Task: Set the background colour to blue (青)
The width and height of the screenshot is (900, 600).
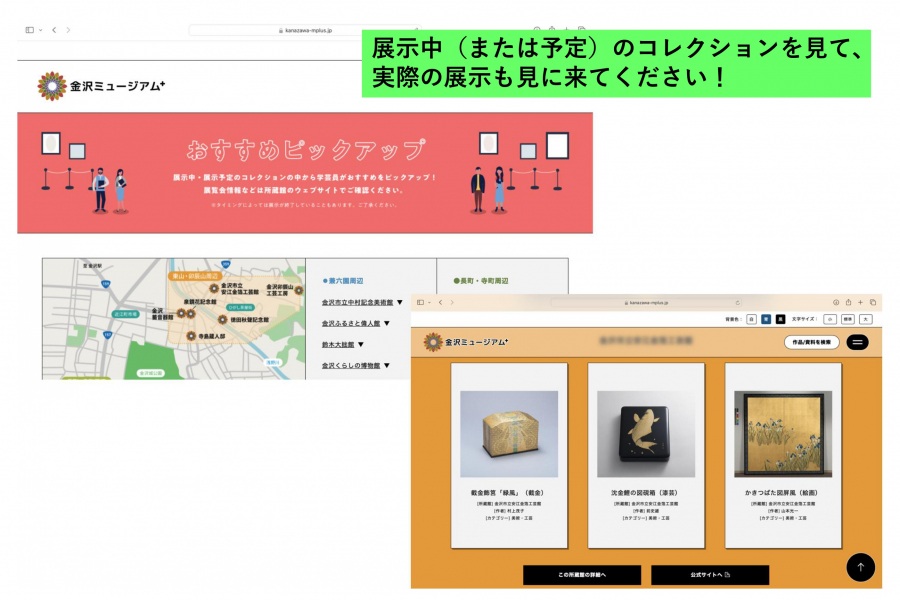Action: point(766,319)
